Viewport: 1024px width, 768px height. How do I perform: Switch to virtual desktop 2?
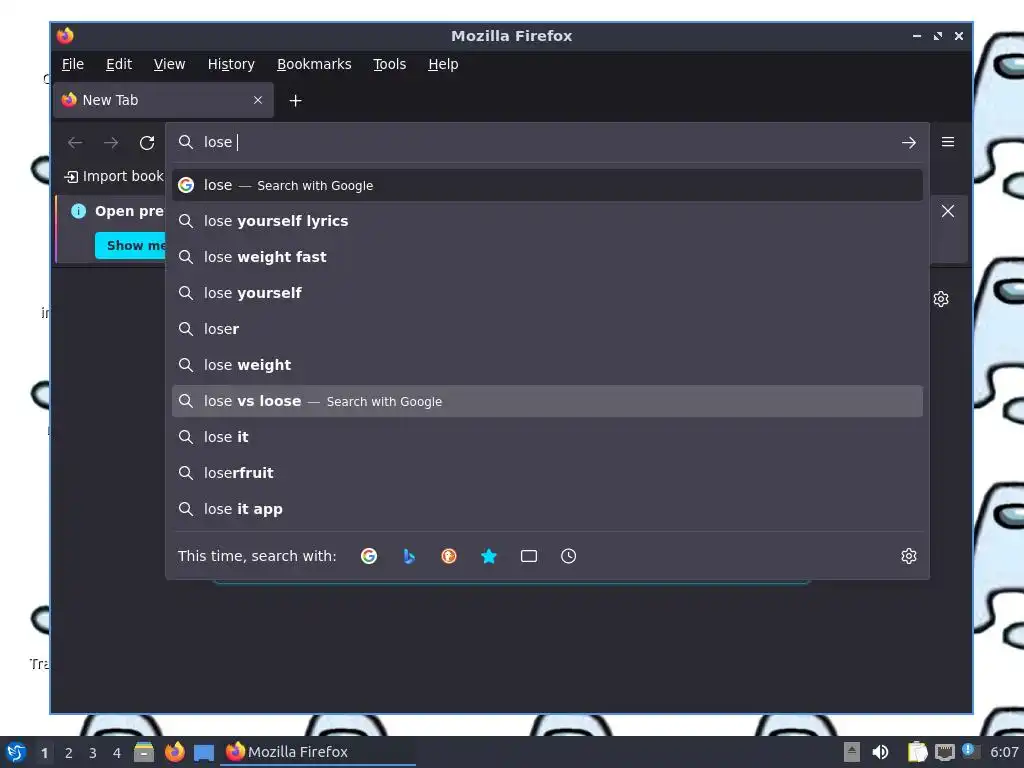point(69,753)
